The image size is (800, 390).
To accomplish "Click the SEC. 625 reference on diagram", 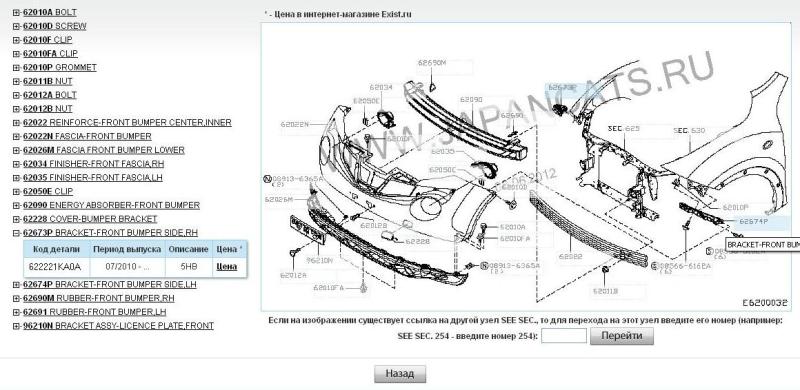I will pyautogui.click(x=623, y=129).
